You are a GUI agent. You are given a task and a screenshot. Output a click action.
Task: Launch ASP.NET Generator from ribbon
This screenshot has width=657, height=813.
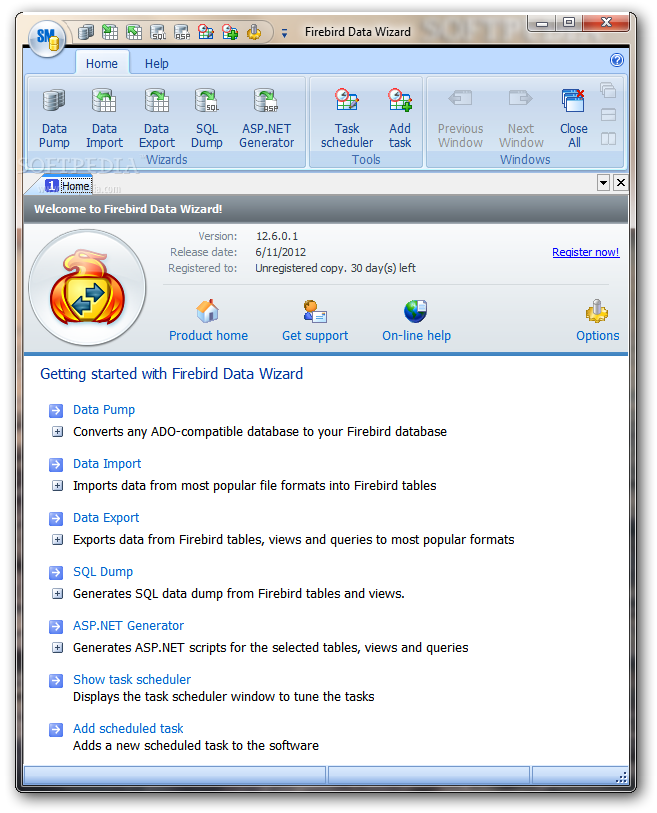(x=267, y=119)
